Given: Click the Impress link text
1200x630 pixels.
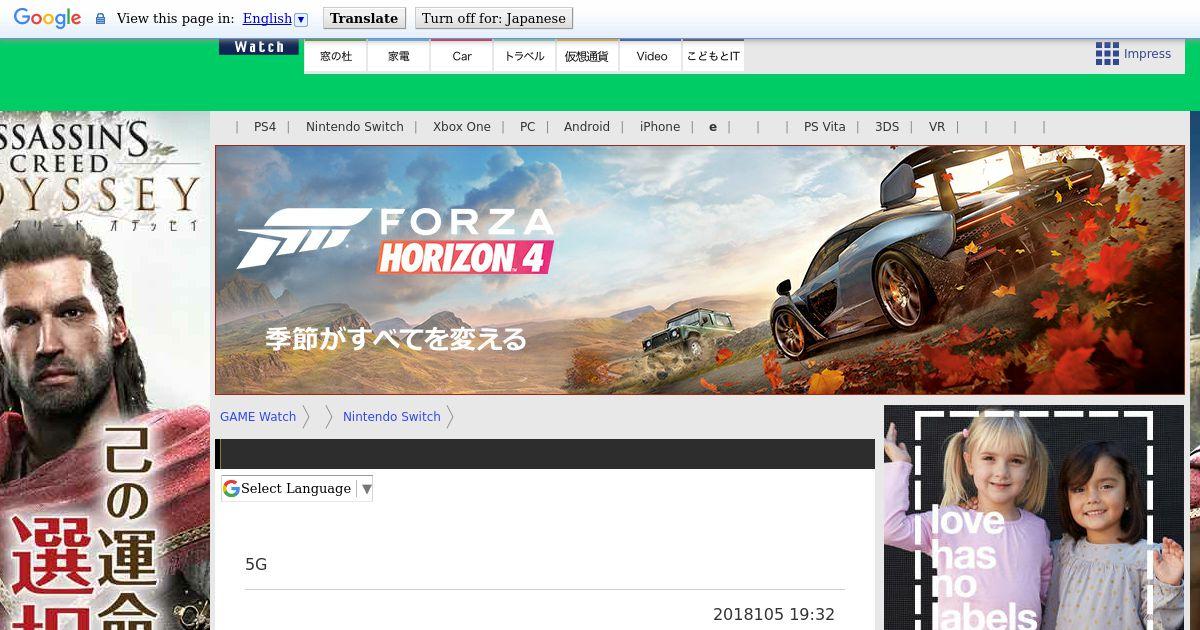Looking at the screenshot, I should [x=1147, y=54].
